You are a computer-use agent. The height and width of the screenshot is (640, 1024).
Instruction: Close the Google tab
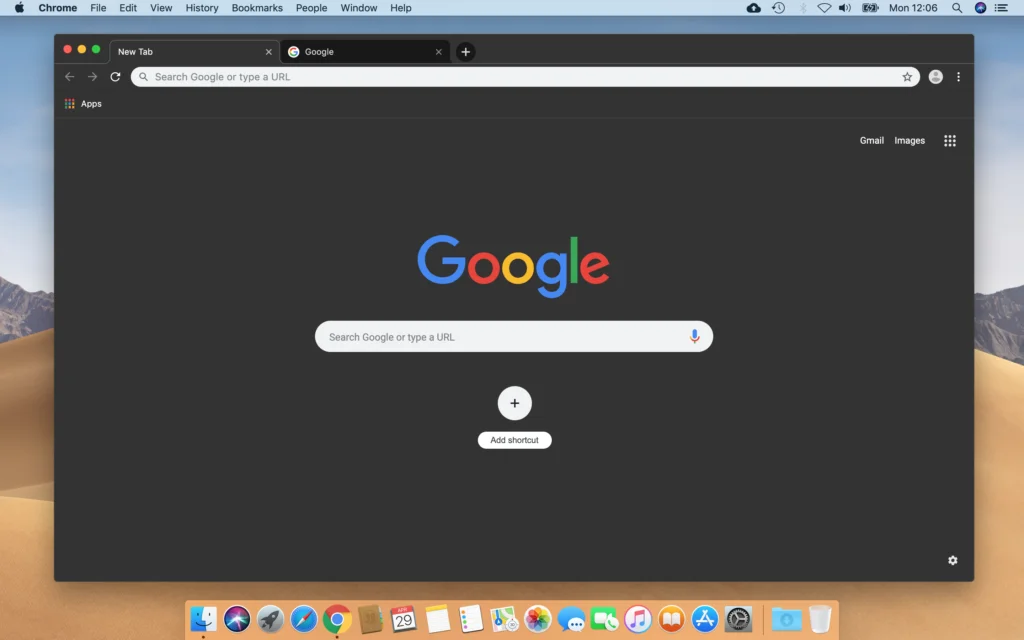[438, 52]
